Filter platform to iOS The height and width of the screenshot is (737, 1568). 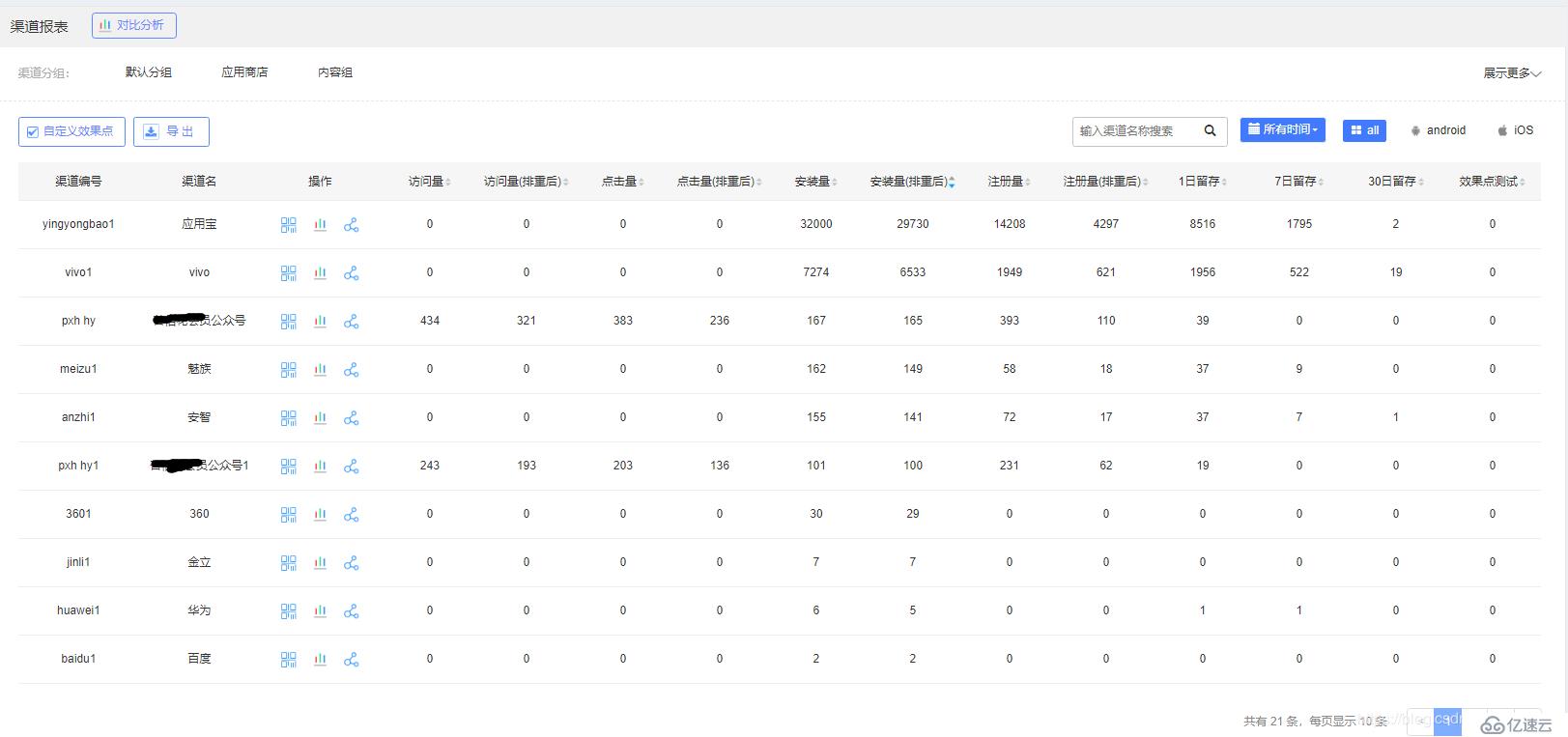(1515, 130)
